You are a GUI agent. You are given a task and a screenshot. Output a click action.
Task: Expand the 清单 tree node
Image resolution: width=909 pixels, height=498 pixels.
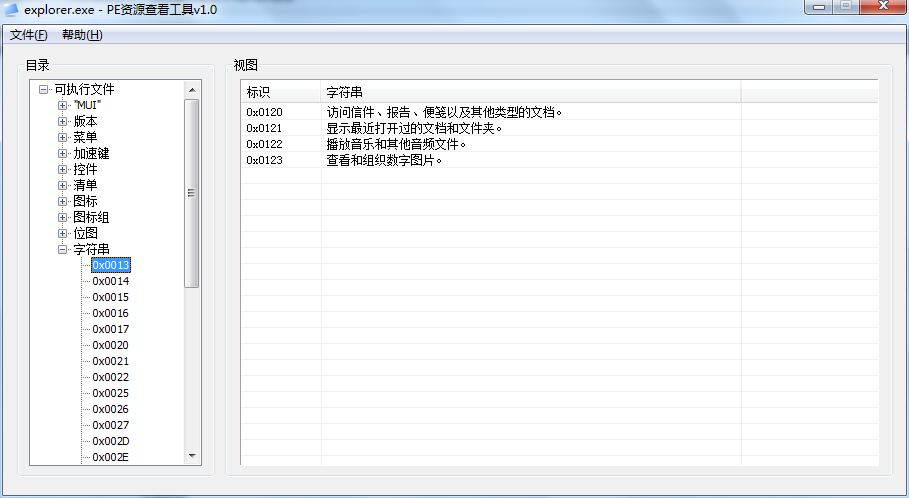63,185
